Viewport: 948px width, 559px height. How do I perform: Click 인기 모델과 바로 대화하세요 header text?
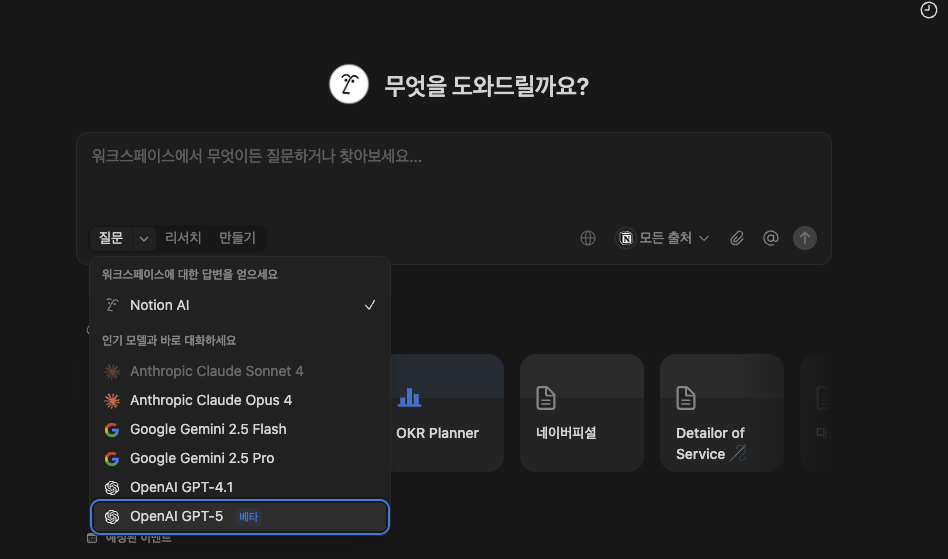coord(169,340)
